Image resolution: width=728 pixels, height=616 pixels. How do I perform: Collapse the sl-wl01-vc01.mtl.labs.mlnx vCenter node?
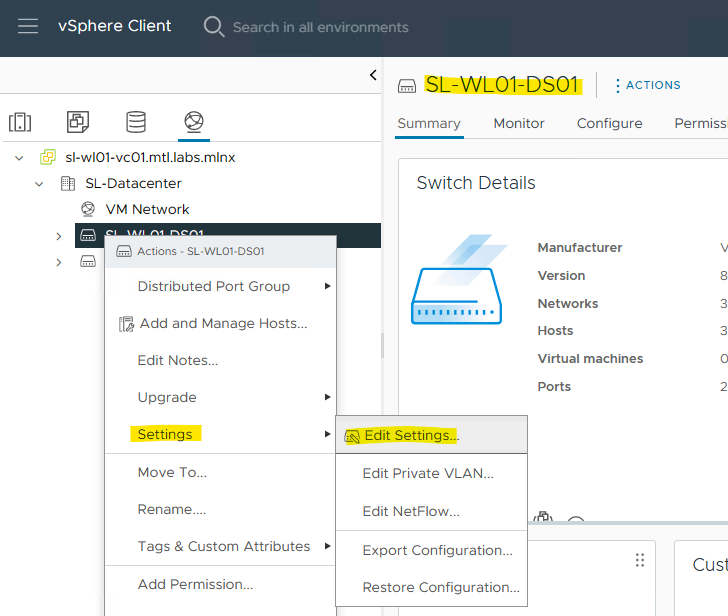[19, 158]
